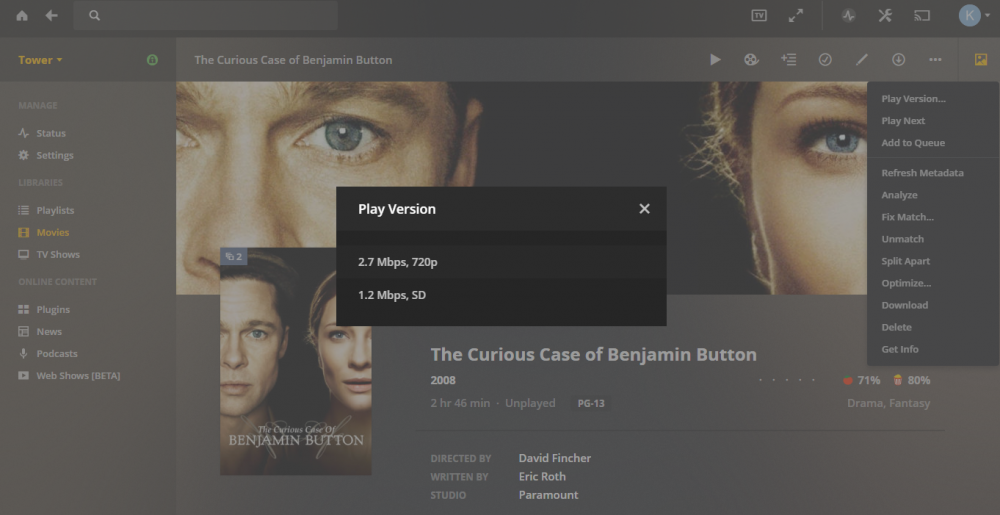
Task: Expand the Tower server dropdown
Action: tap(40, 60)
